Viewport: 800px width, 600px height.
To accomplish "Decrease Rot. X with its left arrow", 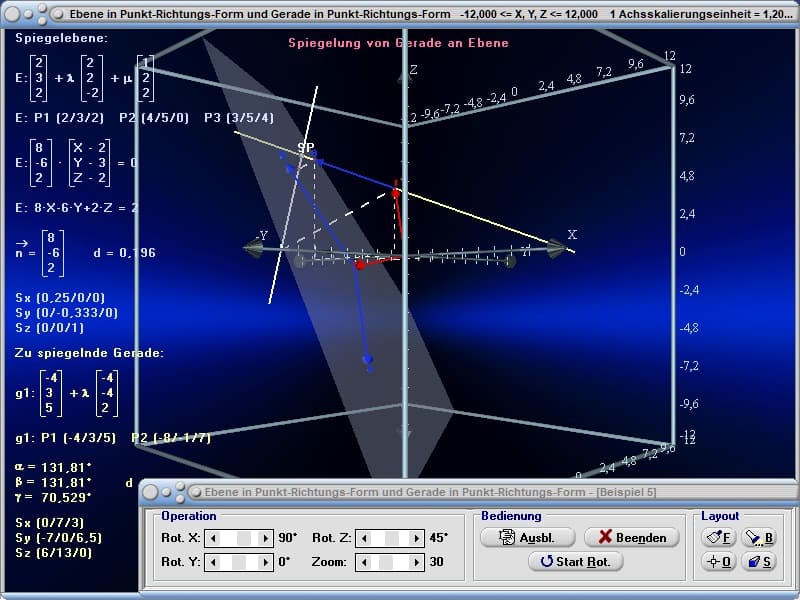I will (213, 538).
